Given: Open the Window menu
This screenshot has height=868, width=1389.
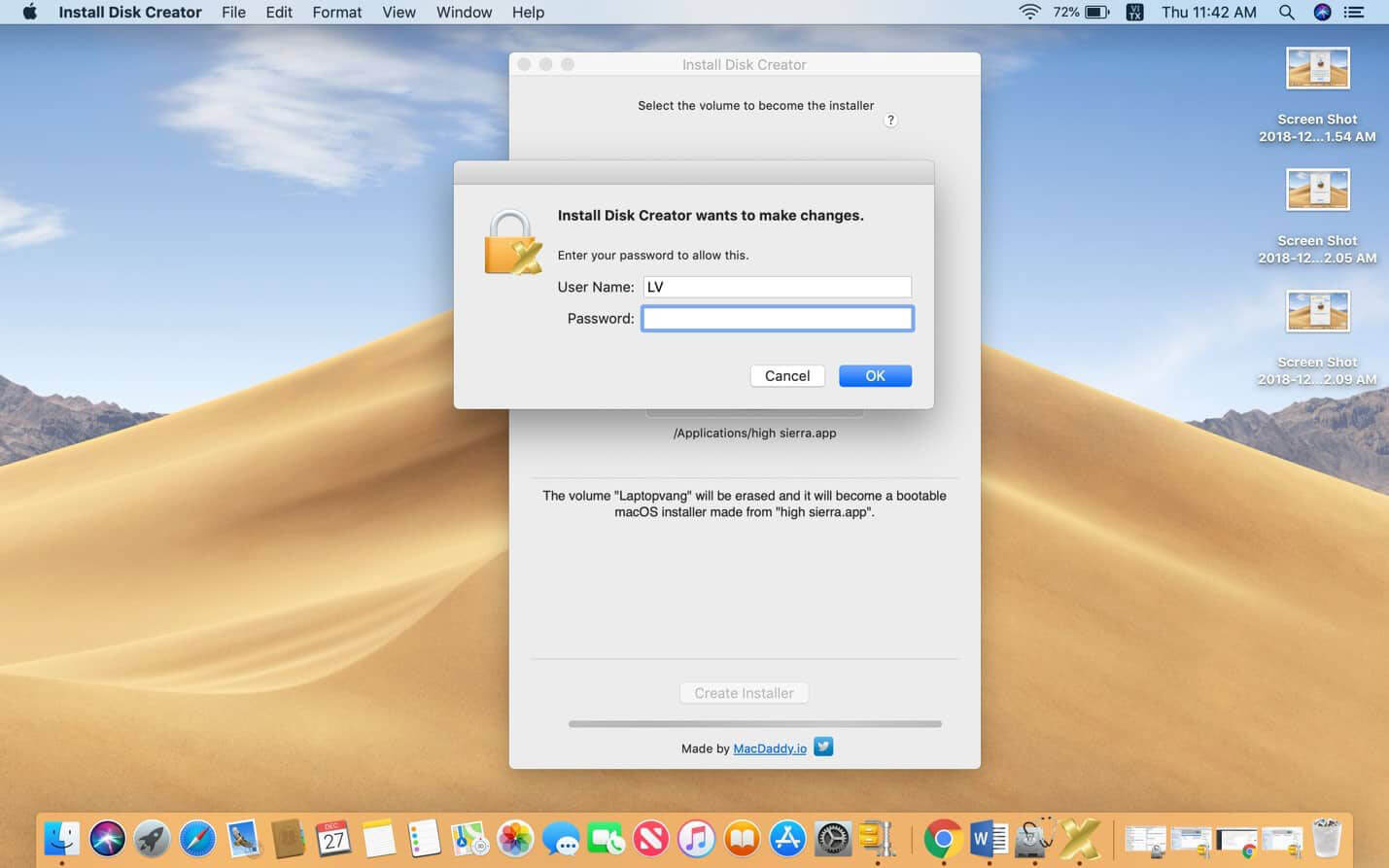Looking at the screenshot, I should coord(464,12).
